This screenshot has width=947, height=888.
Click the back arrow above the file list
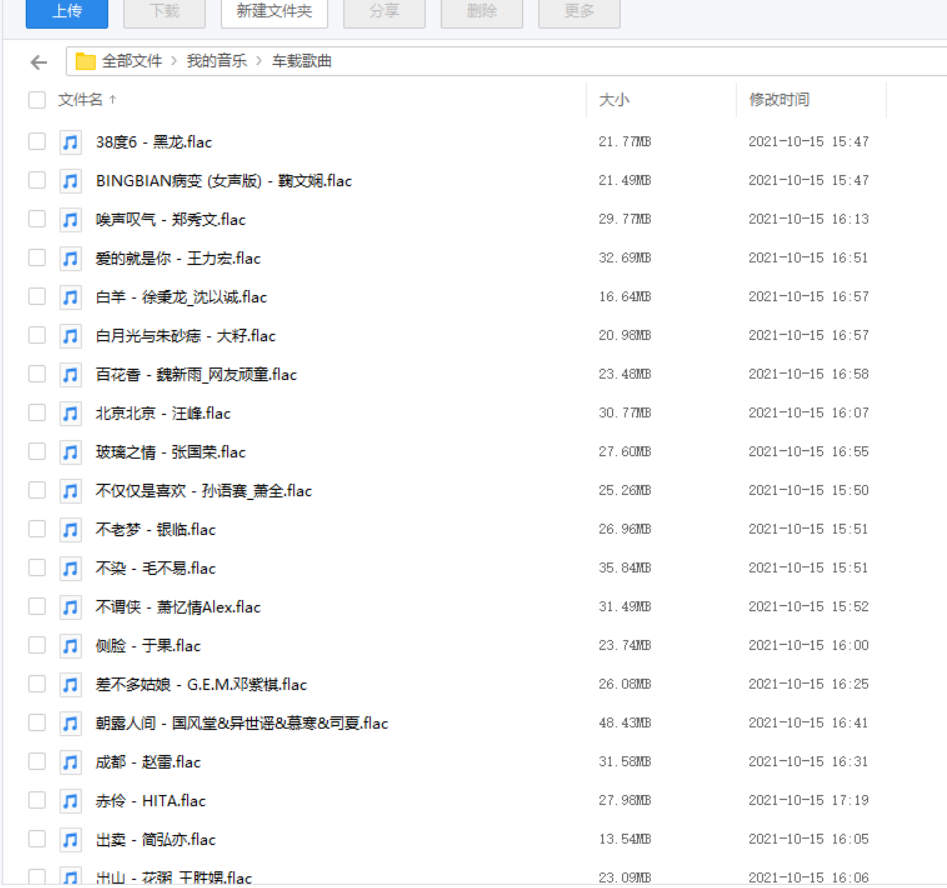(37, 61)
